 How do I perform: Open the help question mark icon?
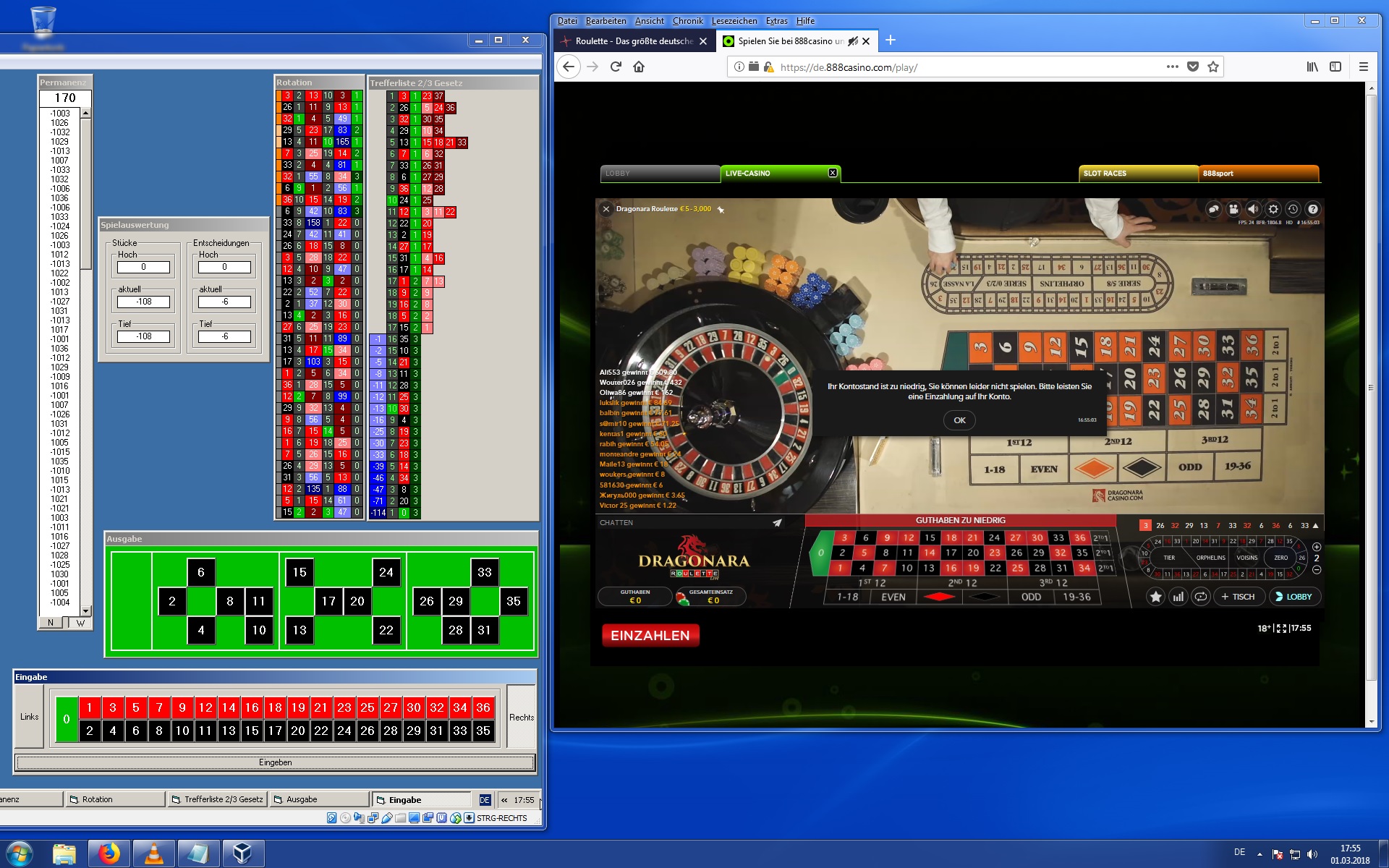[x=1313, y=210]
